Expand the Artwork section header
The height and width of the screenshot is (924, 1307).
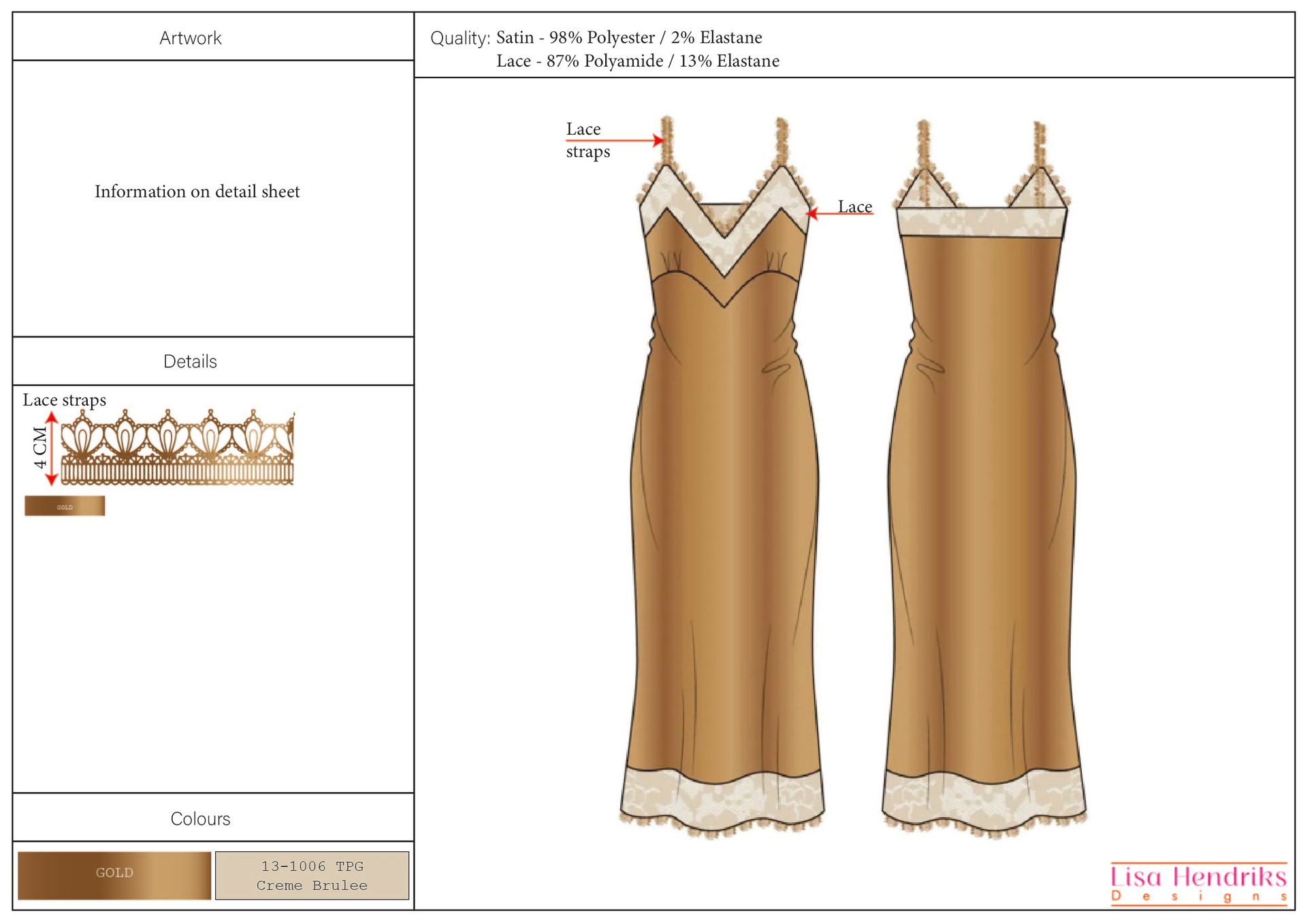coord(191,37)
